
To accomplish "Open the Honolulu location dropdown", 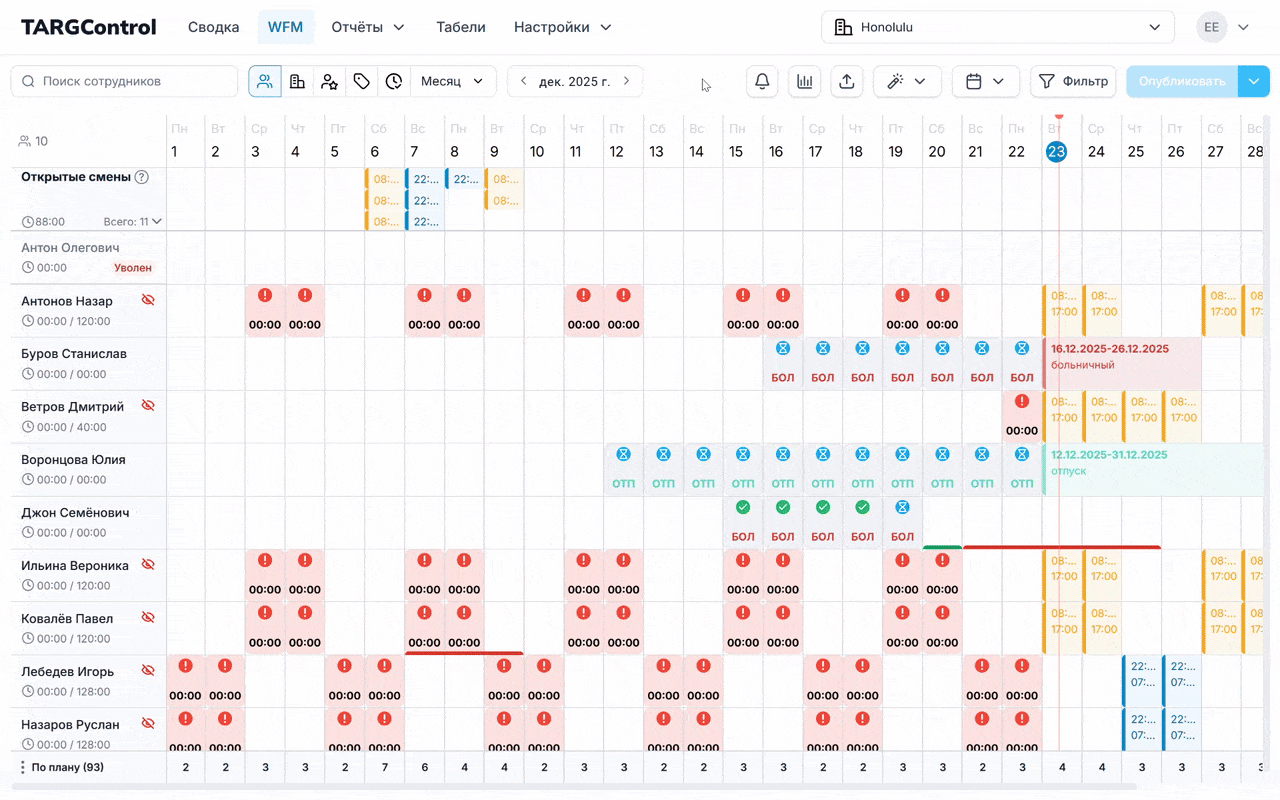I will 997,27.
